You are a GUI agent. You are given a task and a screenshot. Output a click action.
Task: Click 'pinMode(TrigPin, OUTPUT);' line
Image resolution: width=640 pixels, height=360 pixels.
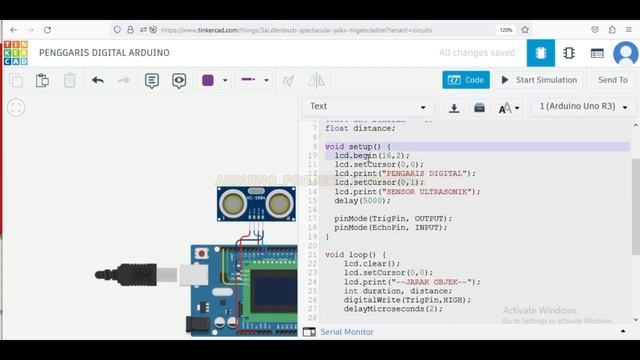[x=393, y=218]
